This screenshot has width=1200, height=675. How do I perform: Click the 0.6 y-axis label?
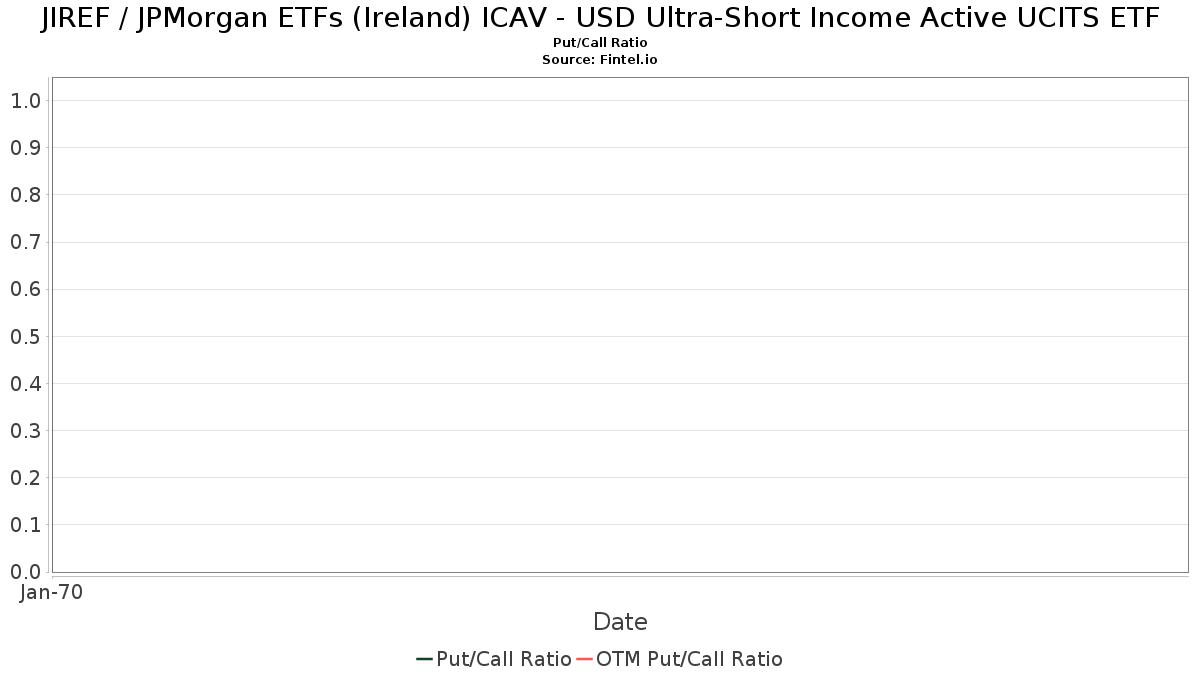tap(25, 289)
